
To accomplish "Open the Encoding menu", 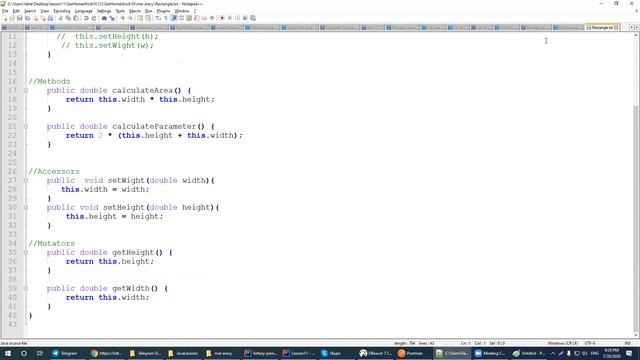I will (x=62, y=11).
